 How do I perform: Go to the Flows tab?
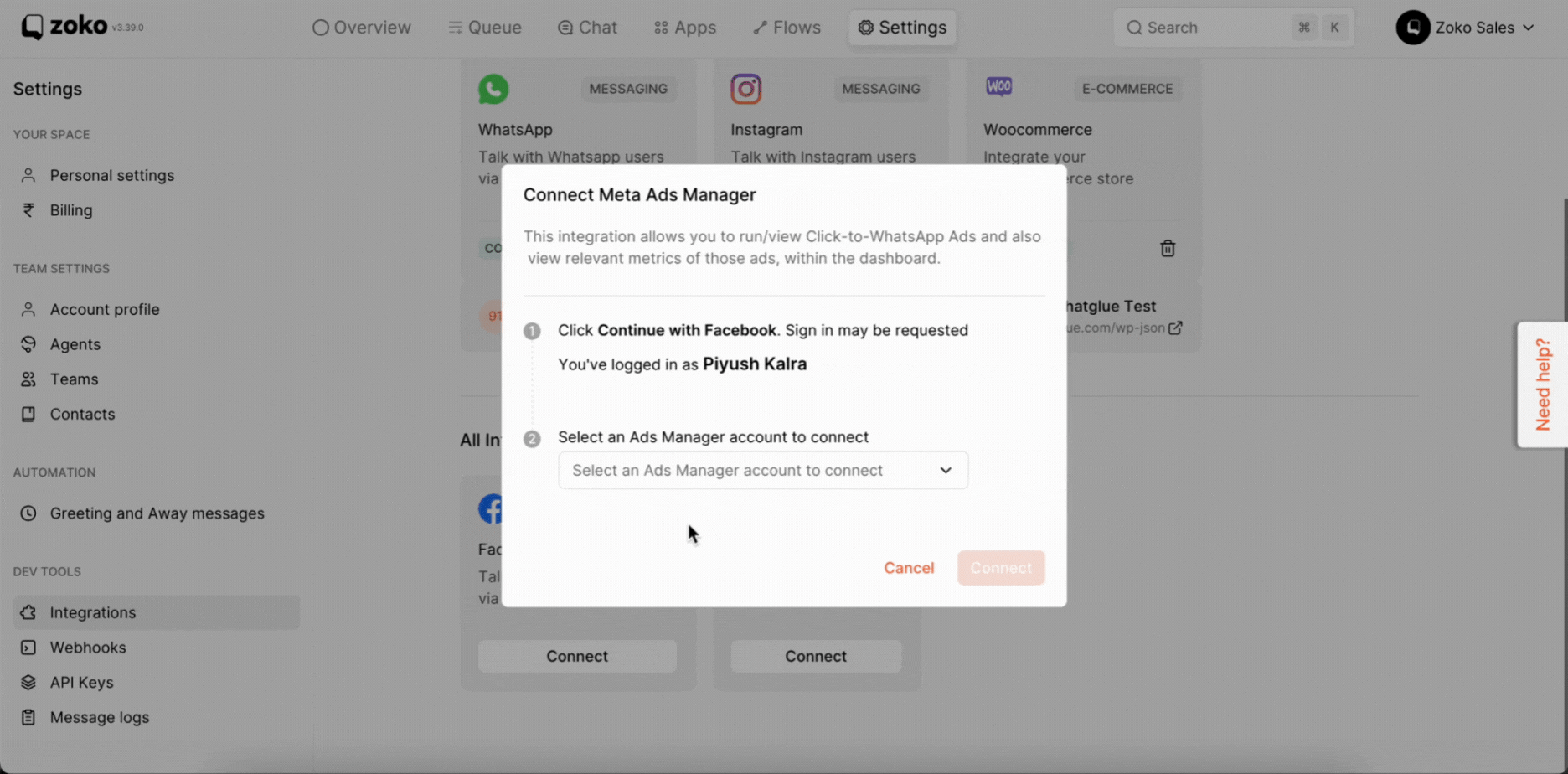pyautogui.click(x=787, y=28)
